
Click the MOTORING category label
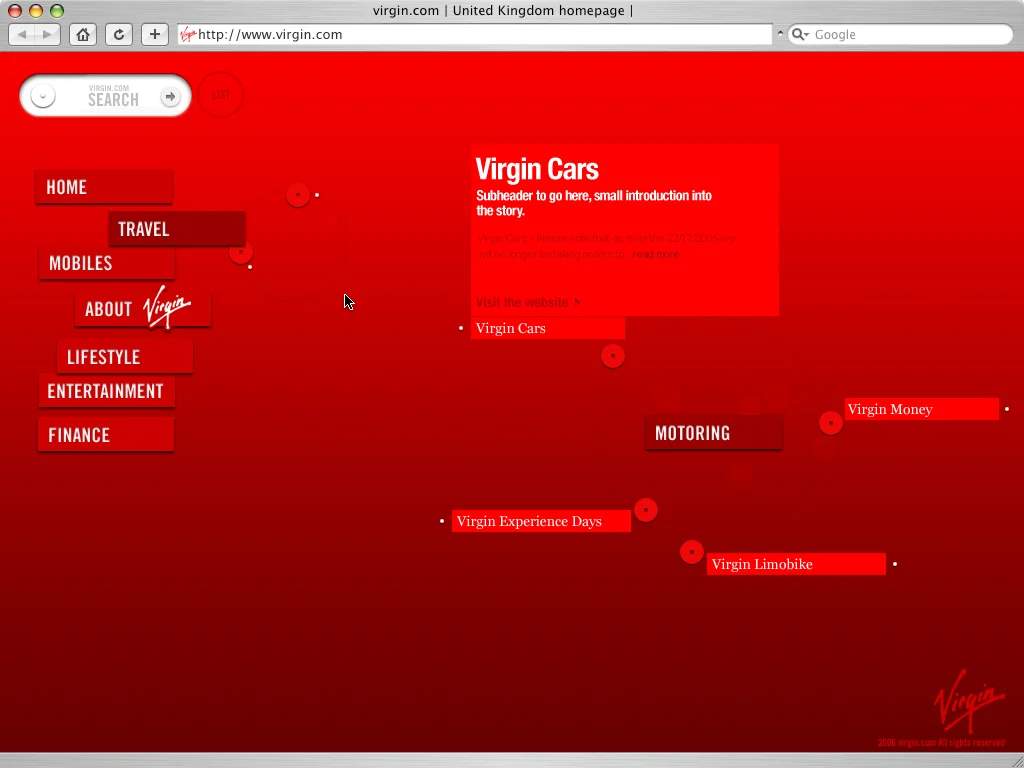[x=714, y=433]
